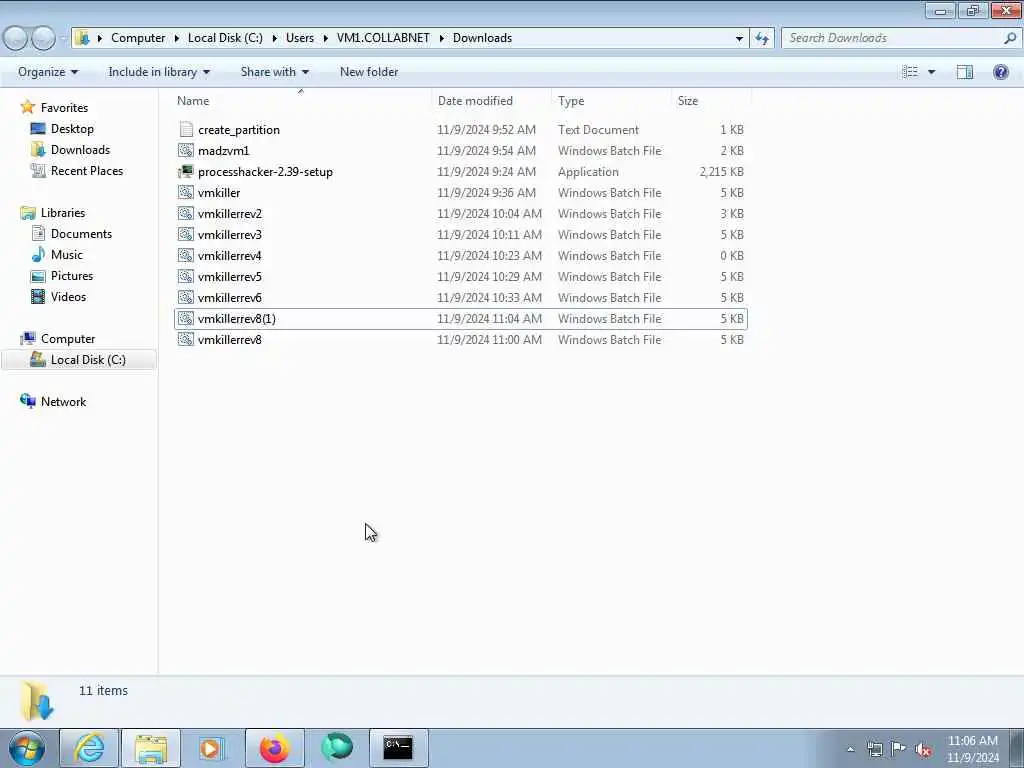
Task: Sort by the Date modified column header
Action: pyautogui.click(x=475, y=101)
